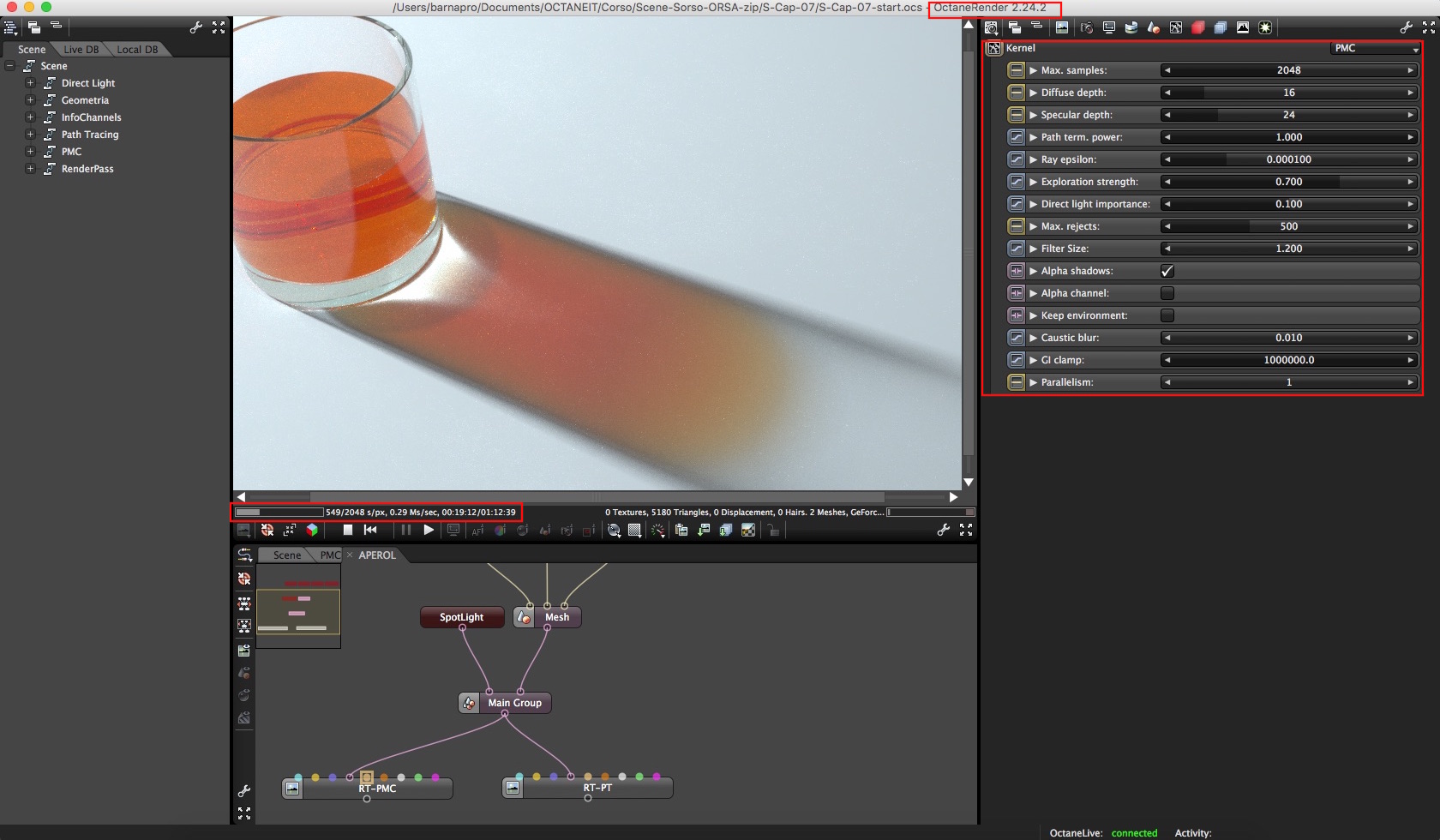Click the viewport lock icon
The width and height of the screenshot is (1440, 840).
click(x=773, y=531)
